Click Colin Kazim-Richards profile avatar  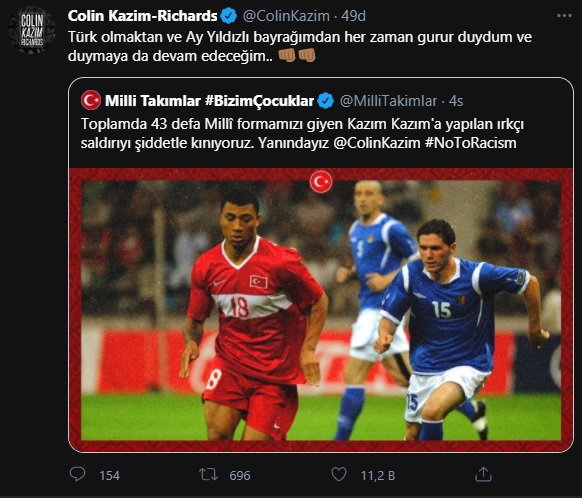point(32,31)
